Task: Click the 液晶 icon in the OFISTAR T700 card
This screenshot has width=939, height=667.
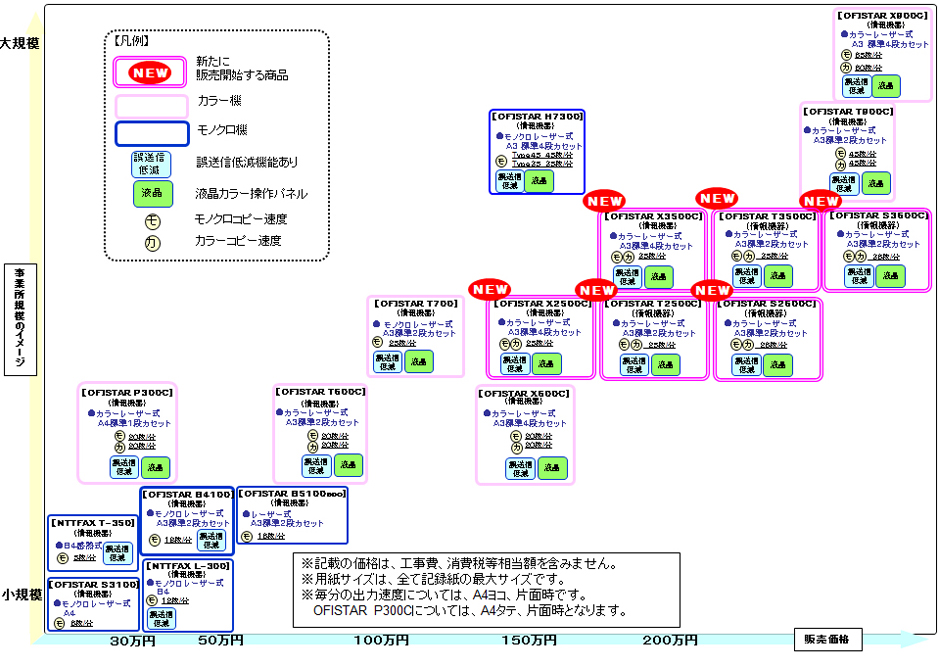Action: 419,362
